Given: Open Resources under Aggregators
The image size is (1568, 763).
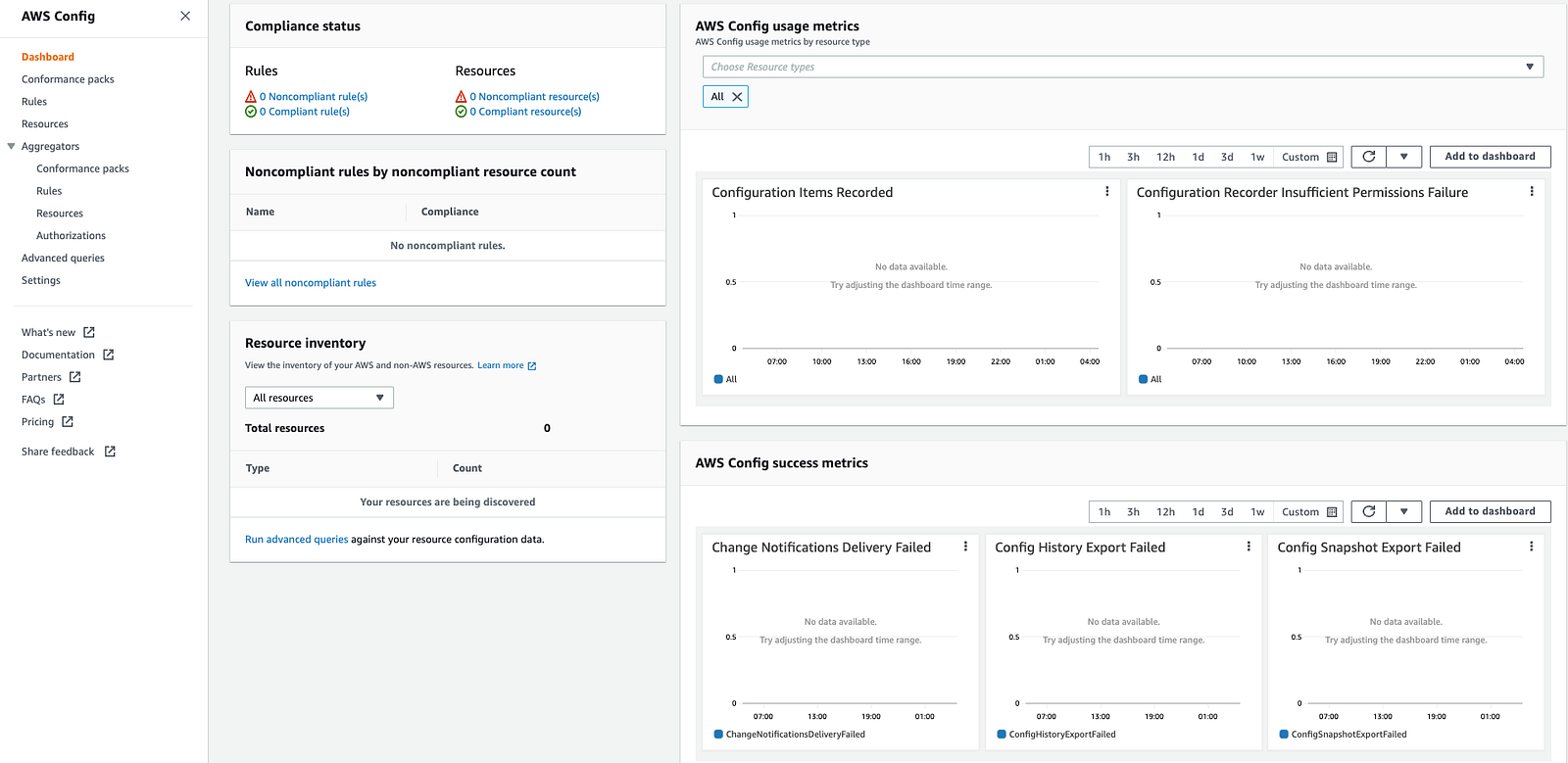Looking at the screenshot, I should 60,214.
